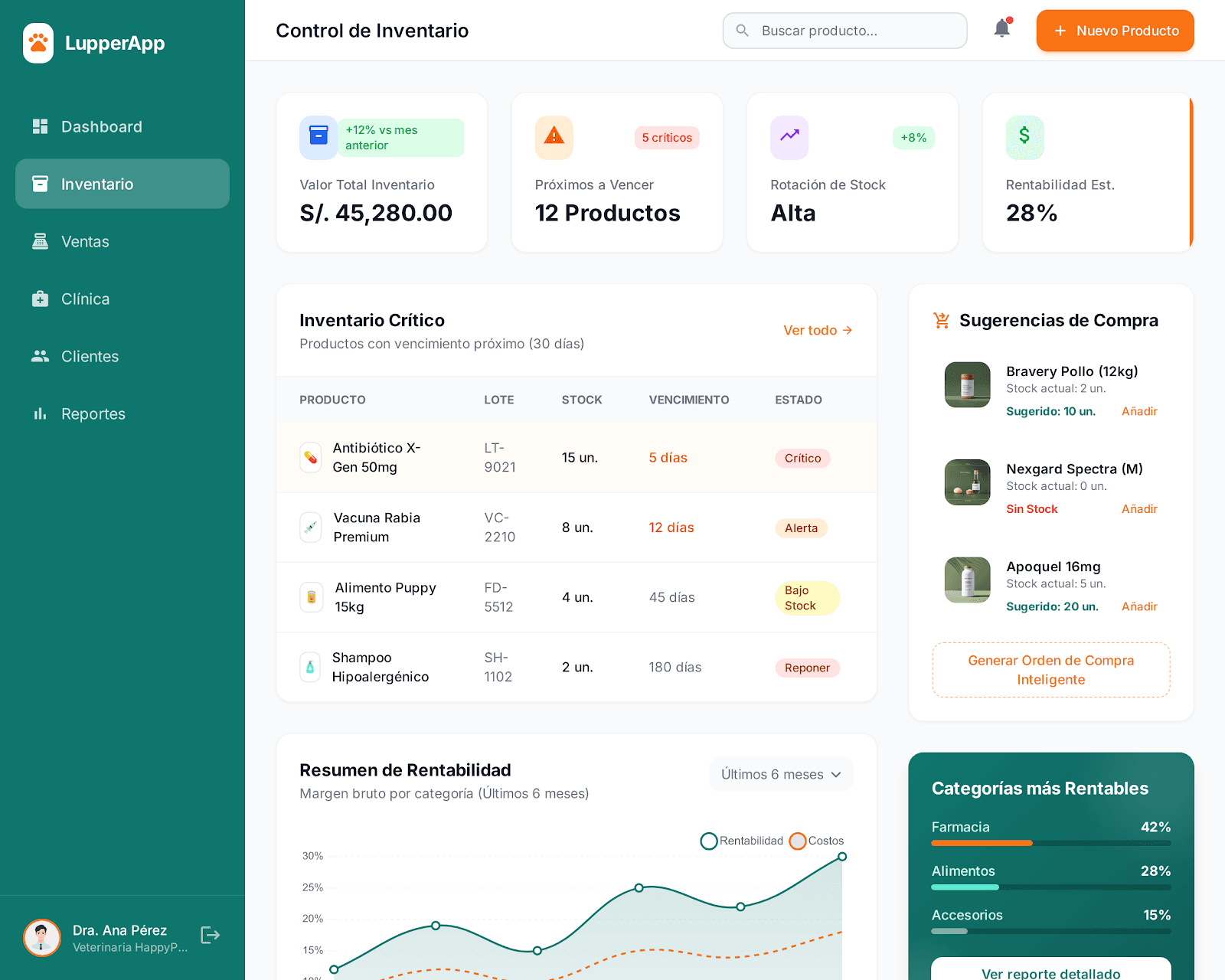Open the Clínica section

tap(40, 299)
